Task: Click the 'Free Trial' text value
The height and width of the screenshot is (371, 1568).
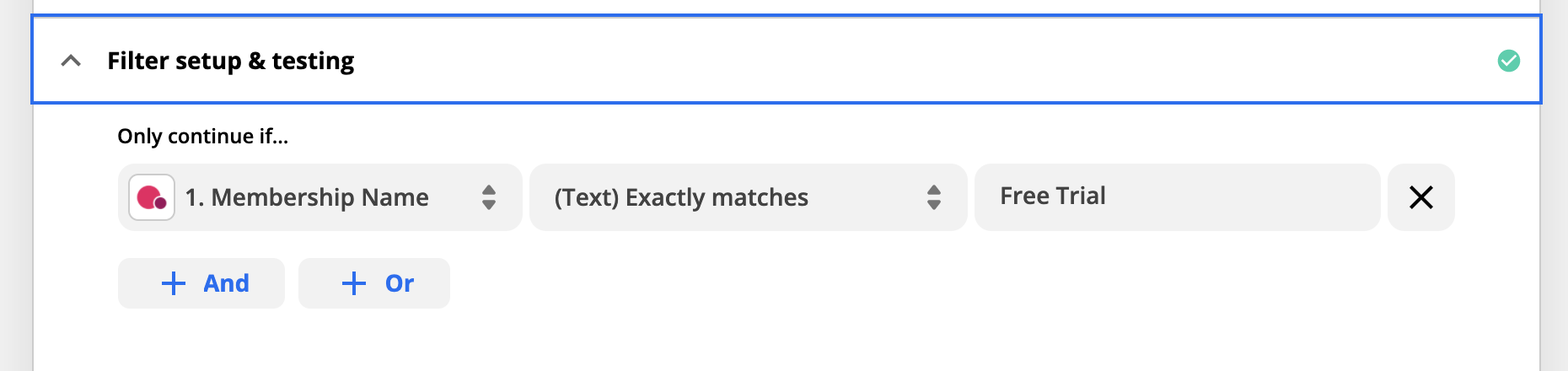Action: point(1052,196)
